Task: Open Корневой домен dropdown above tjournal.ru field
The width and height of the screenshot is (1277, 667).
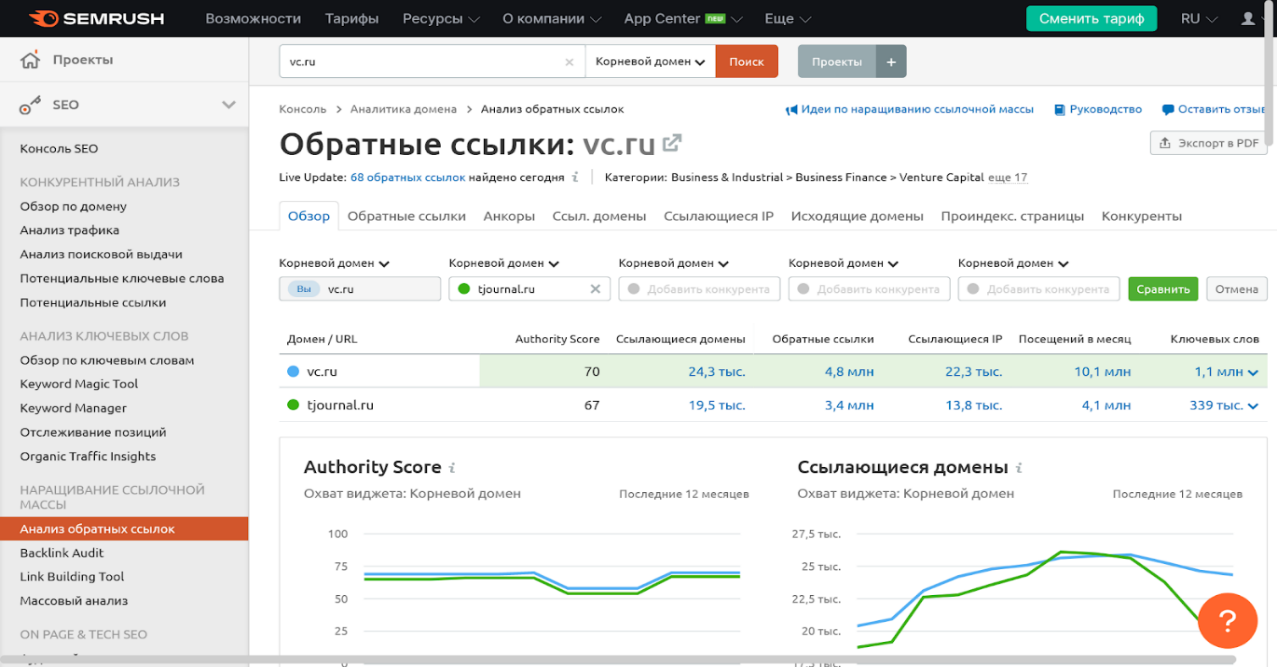Action: click(x=504, y=263)
